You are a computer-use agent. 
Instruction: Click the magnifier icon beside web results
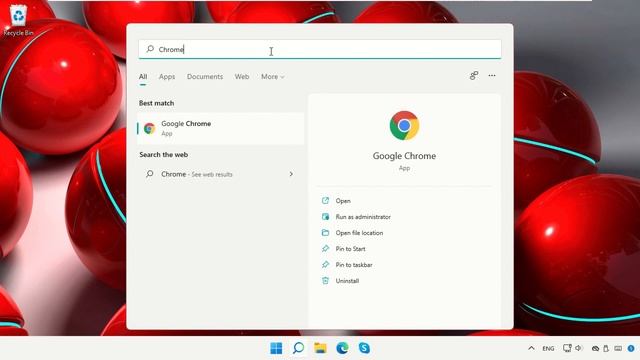click(x=149, y=174)
